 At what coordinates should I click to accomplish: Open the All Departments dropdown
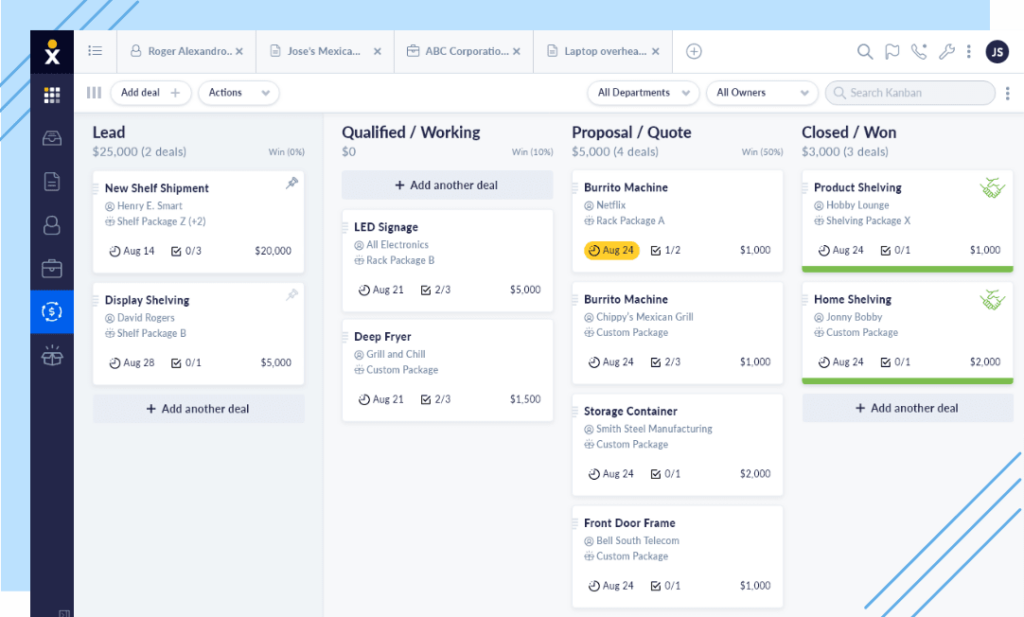coord(643,92)
